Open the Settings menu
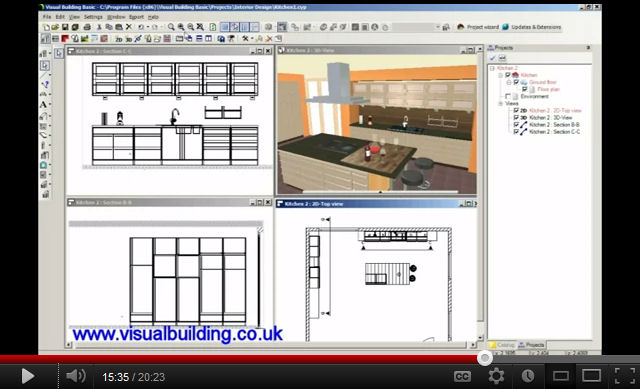The height and width of the screenshot is (389, 640). [93, 17]
